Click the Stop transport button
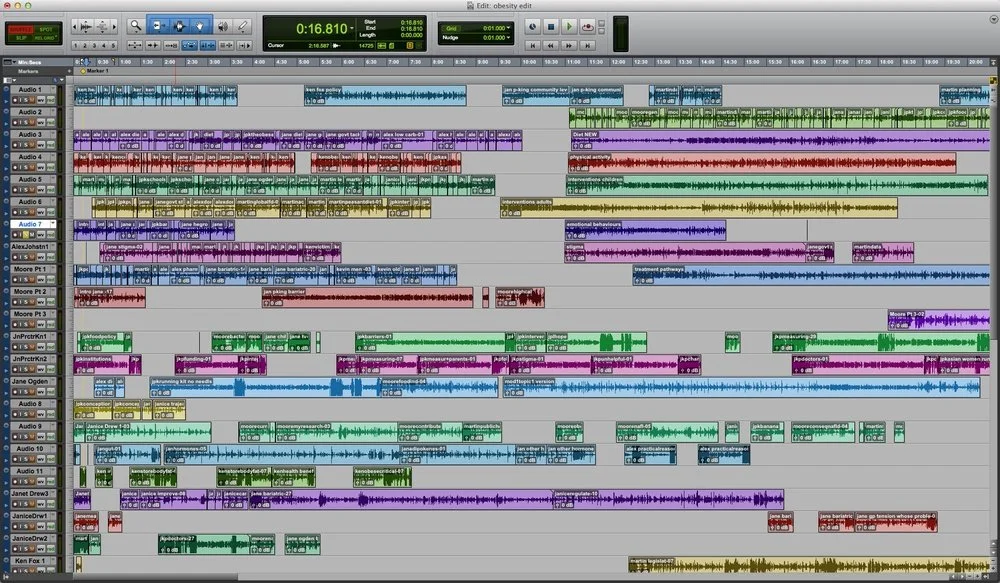Screen dimensions: 1000x583 pos(551,26)
